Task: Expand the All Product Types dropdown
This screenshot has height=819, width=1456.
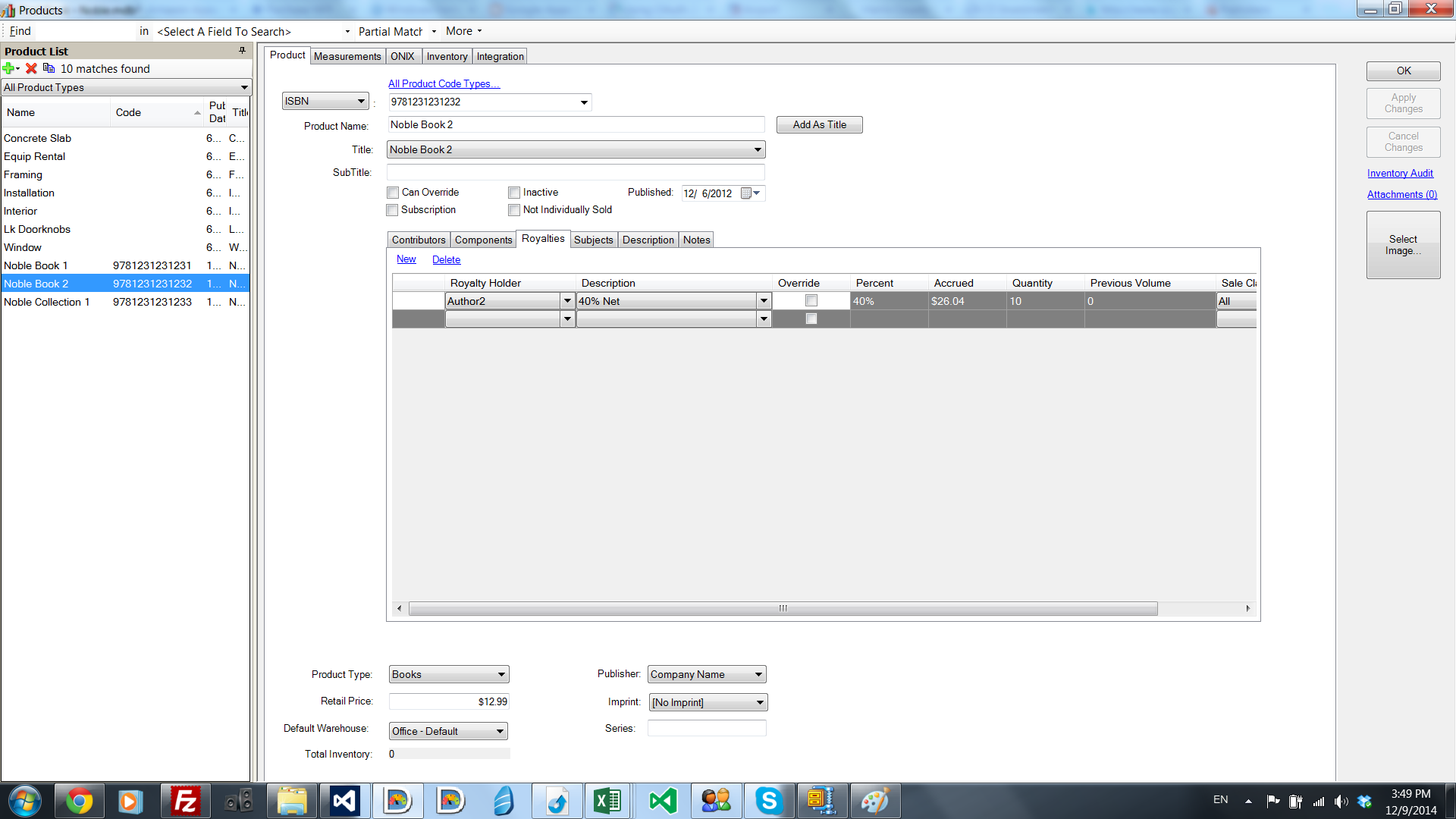Action: (x=126, y=87)
